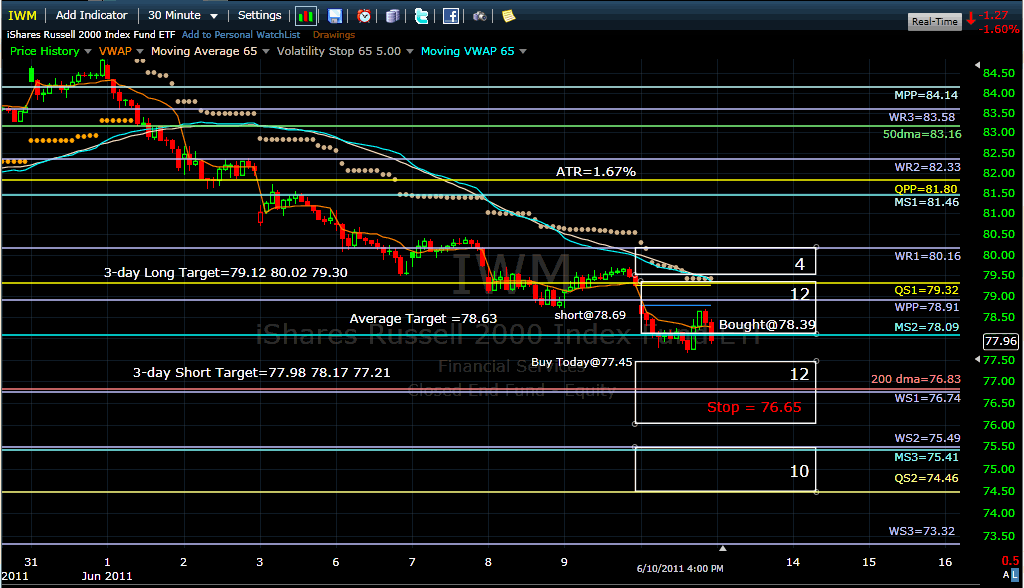Image resolution: width=1024 pixels, height=588 pixels.
Task: Expand the Volatility Stop 65 5.00 dropdown arrow
Action: coord(409,51)
